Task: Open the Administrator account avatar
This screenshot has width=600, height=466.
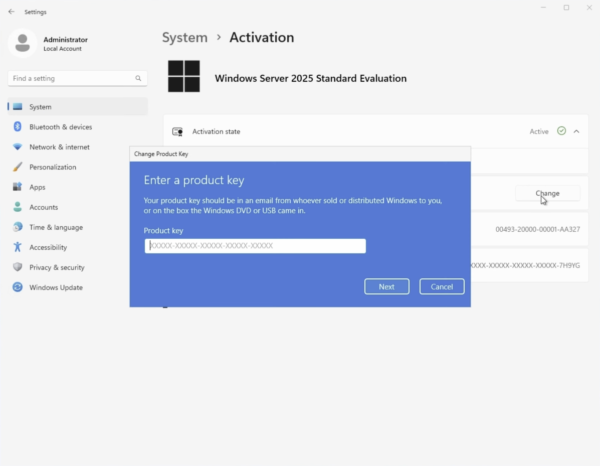Action: (x=23, y=43)
